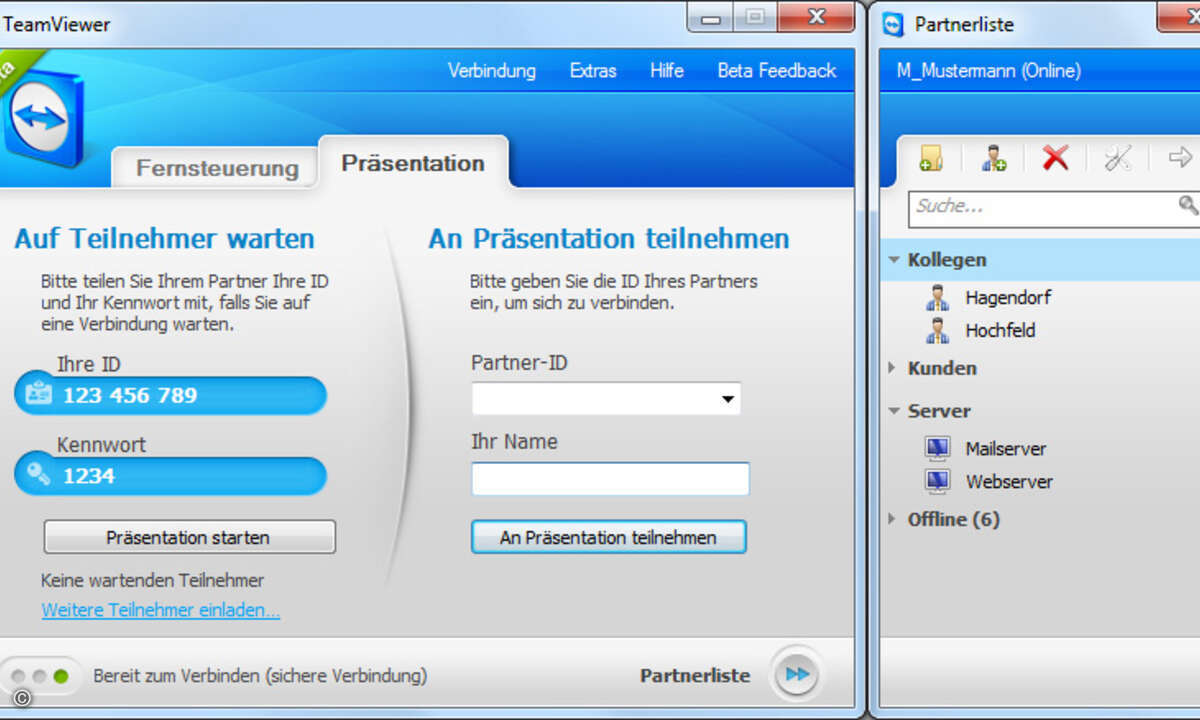Click Keine wartenden Teilnehmer text
Viewport: 1200px width, 720px height.
[152, 580]
